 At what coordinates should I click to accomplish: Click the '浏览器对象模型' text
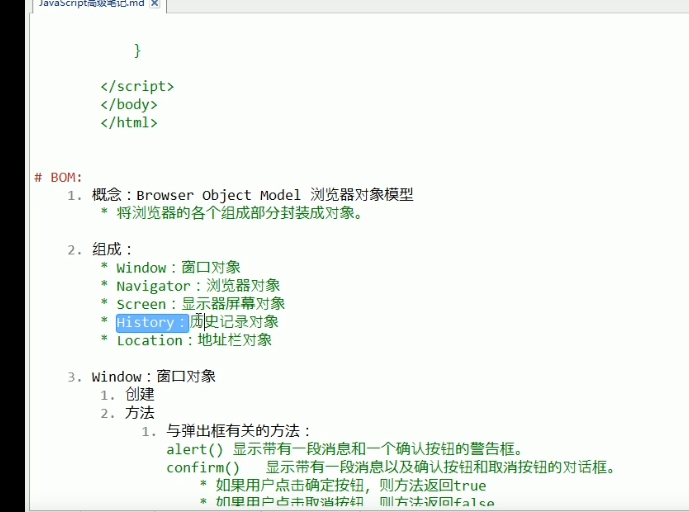362,195
